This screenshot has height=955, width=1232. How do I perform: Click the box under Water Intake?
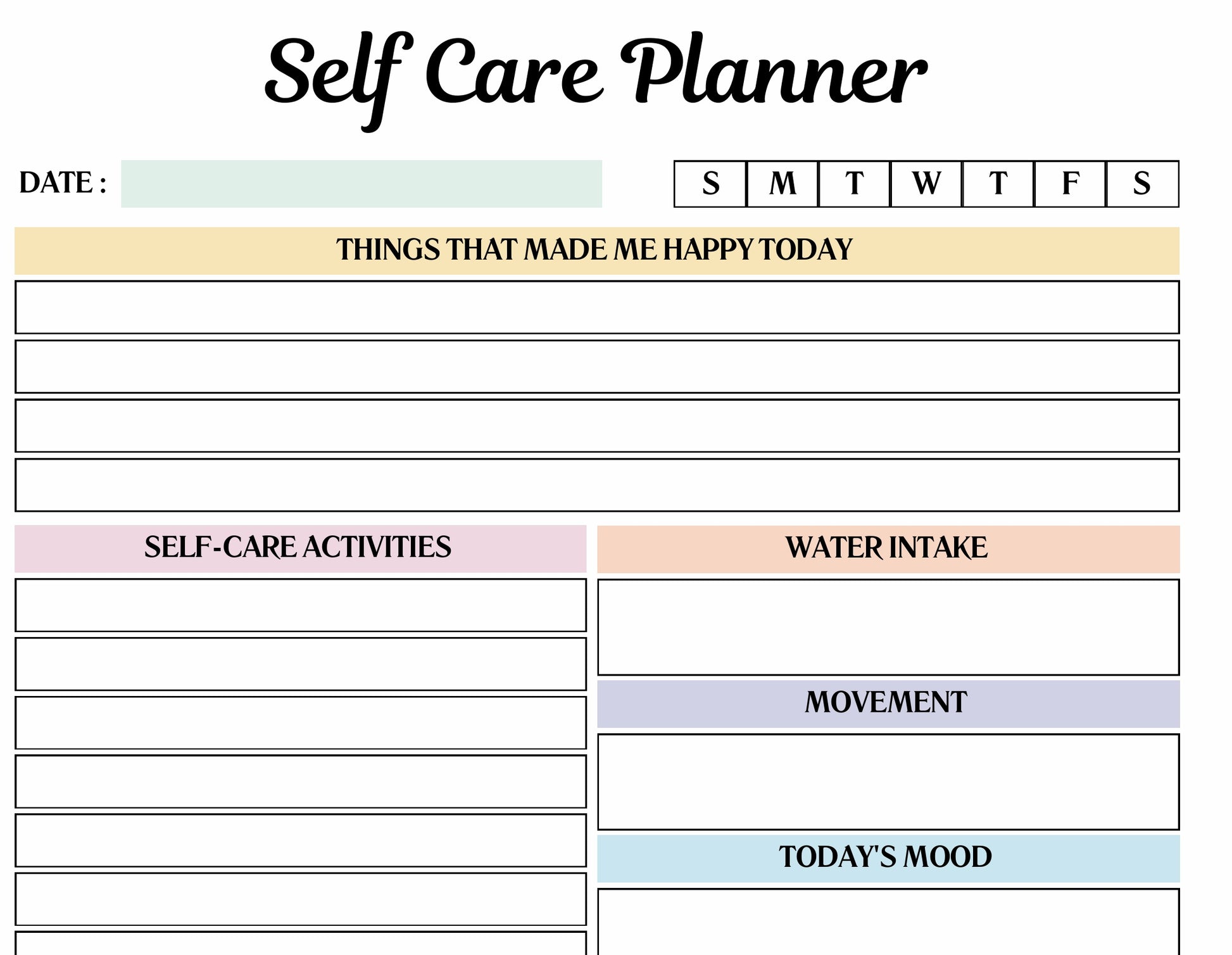pos(888,627)
